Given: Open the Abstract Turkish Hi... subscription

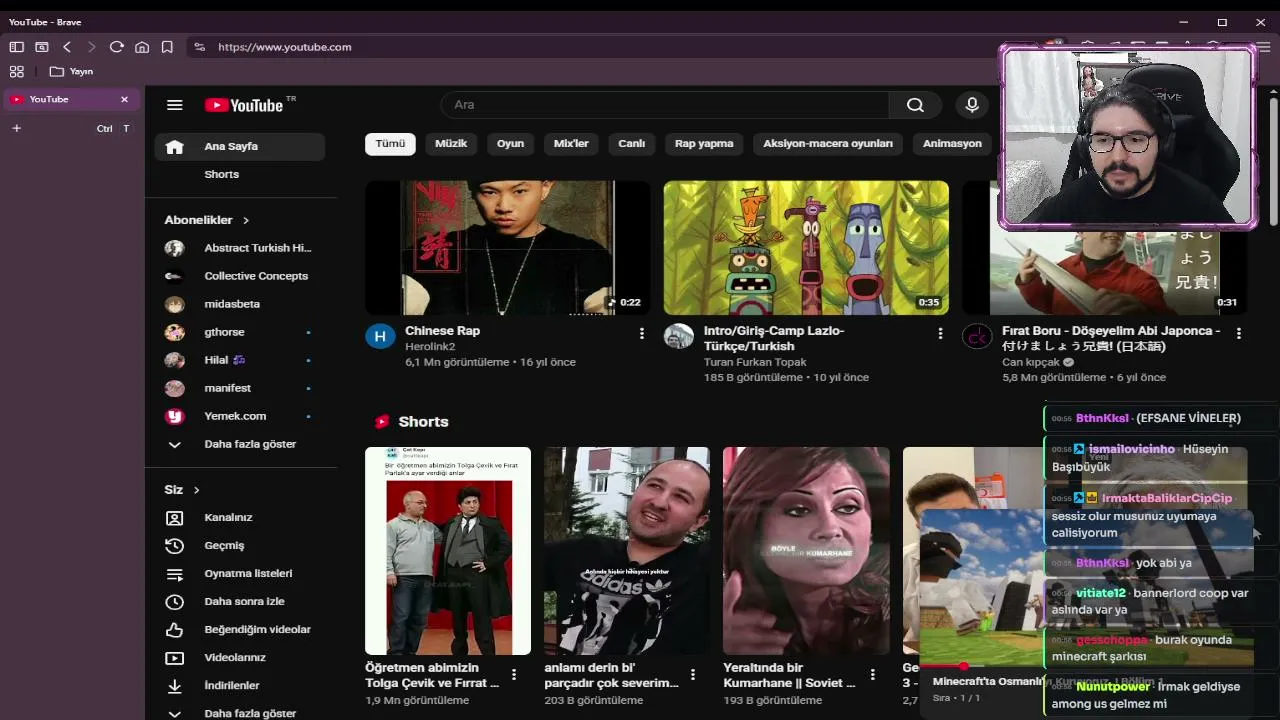Looking at the screenshot, I should click(x=240, y=248).
